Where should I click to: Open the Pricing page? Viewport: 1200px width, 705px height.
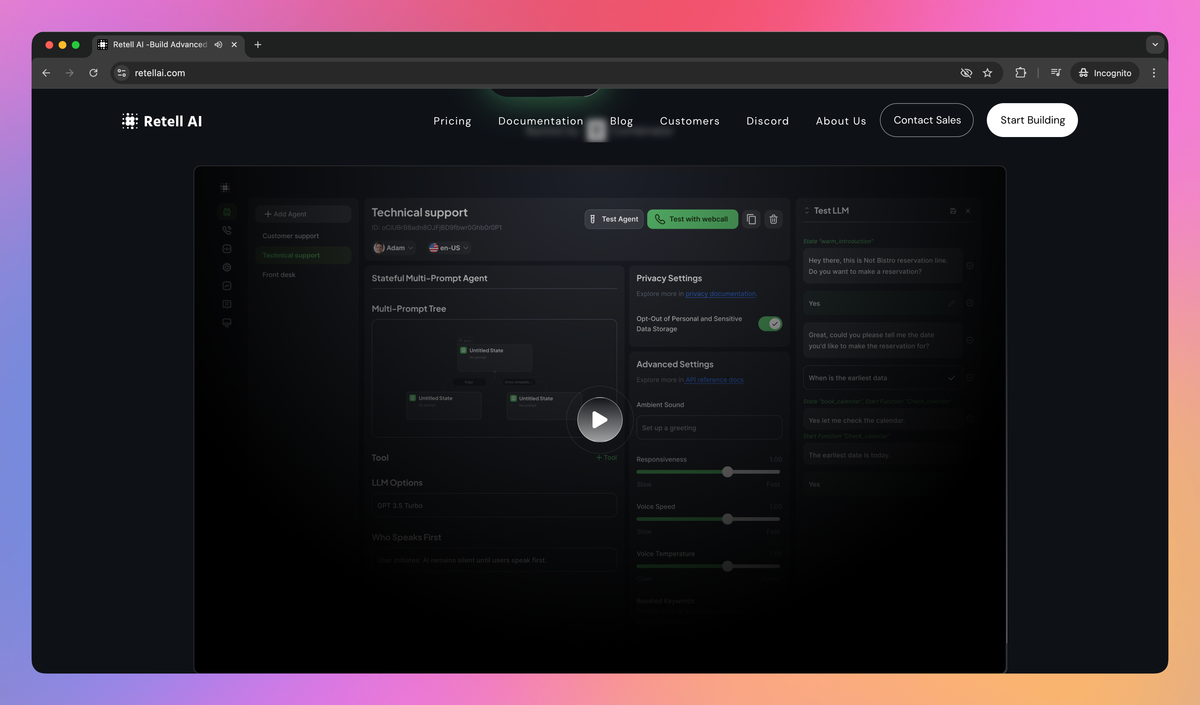pos(452,121)
